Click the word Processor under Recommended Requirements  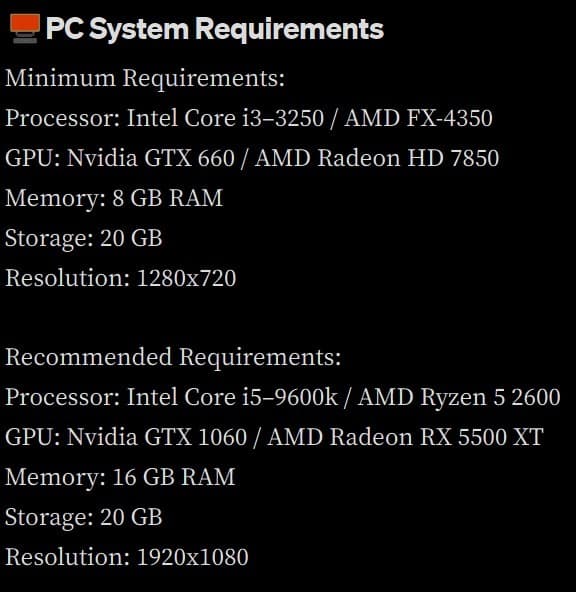pos(60,397)
